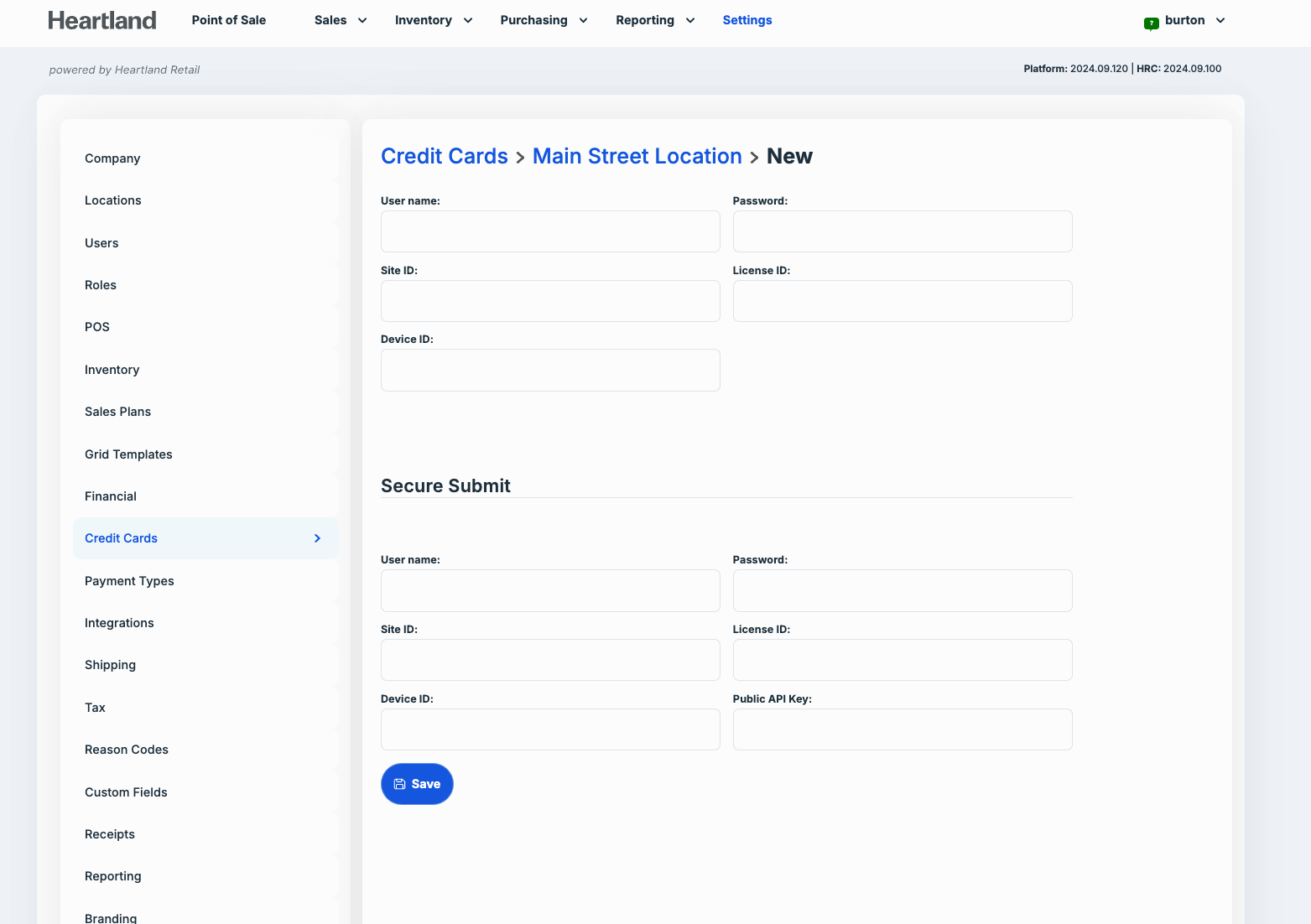Click the Credit Cards breadcrumb link
Screen dimensions: 1311x924
444,156
